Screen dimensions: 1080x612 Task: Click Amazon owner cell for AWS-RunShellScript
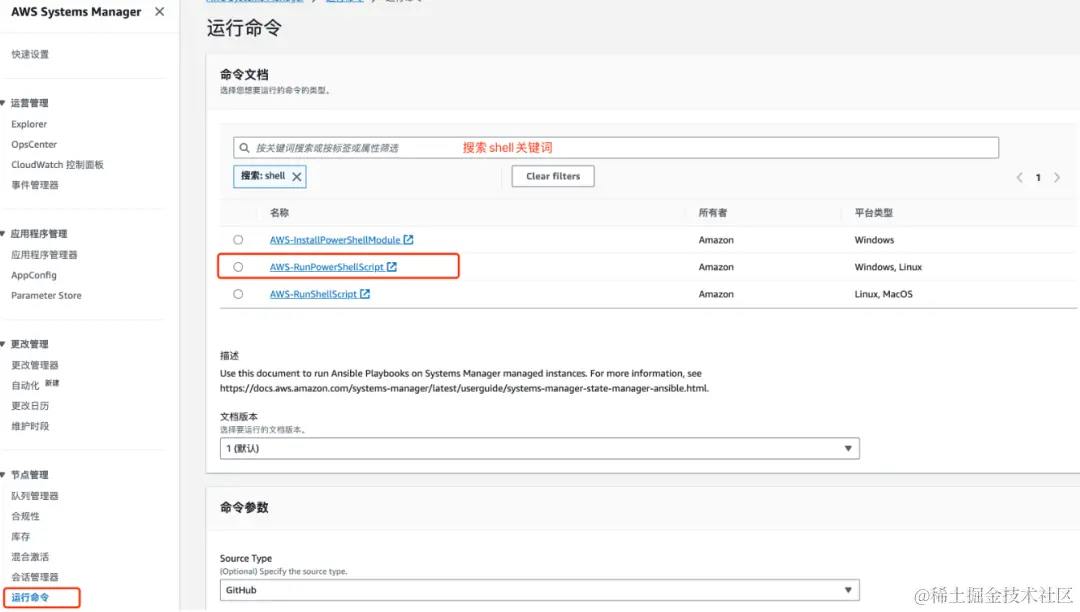point(716,294)
